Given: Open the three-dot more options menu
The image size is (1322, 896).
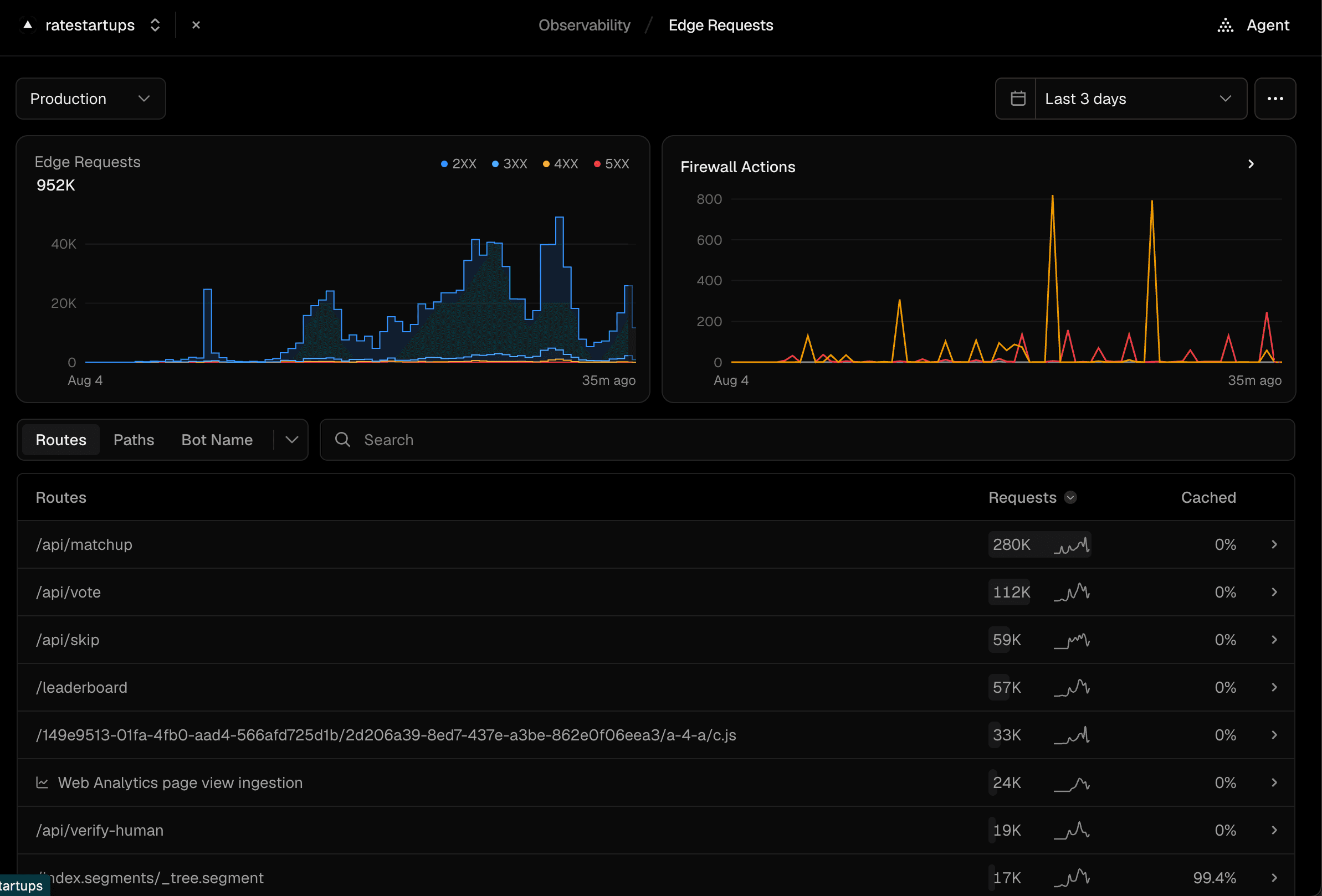Looking at the screenshot, I should coord(1275,99).
